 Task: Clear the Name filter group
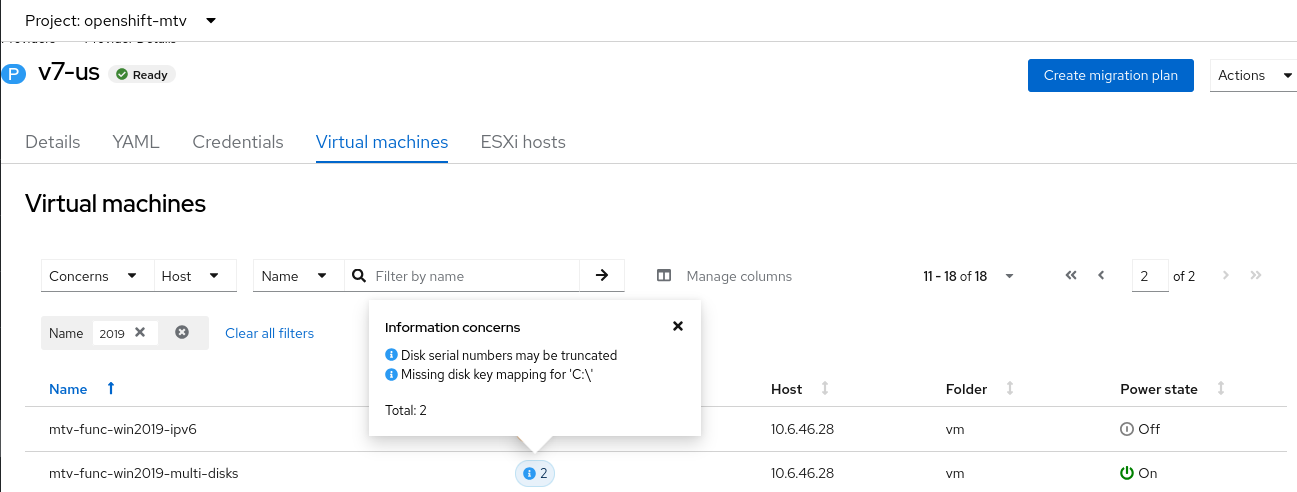pyautogui.click(x=182, y=333)
